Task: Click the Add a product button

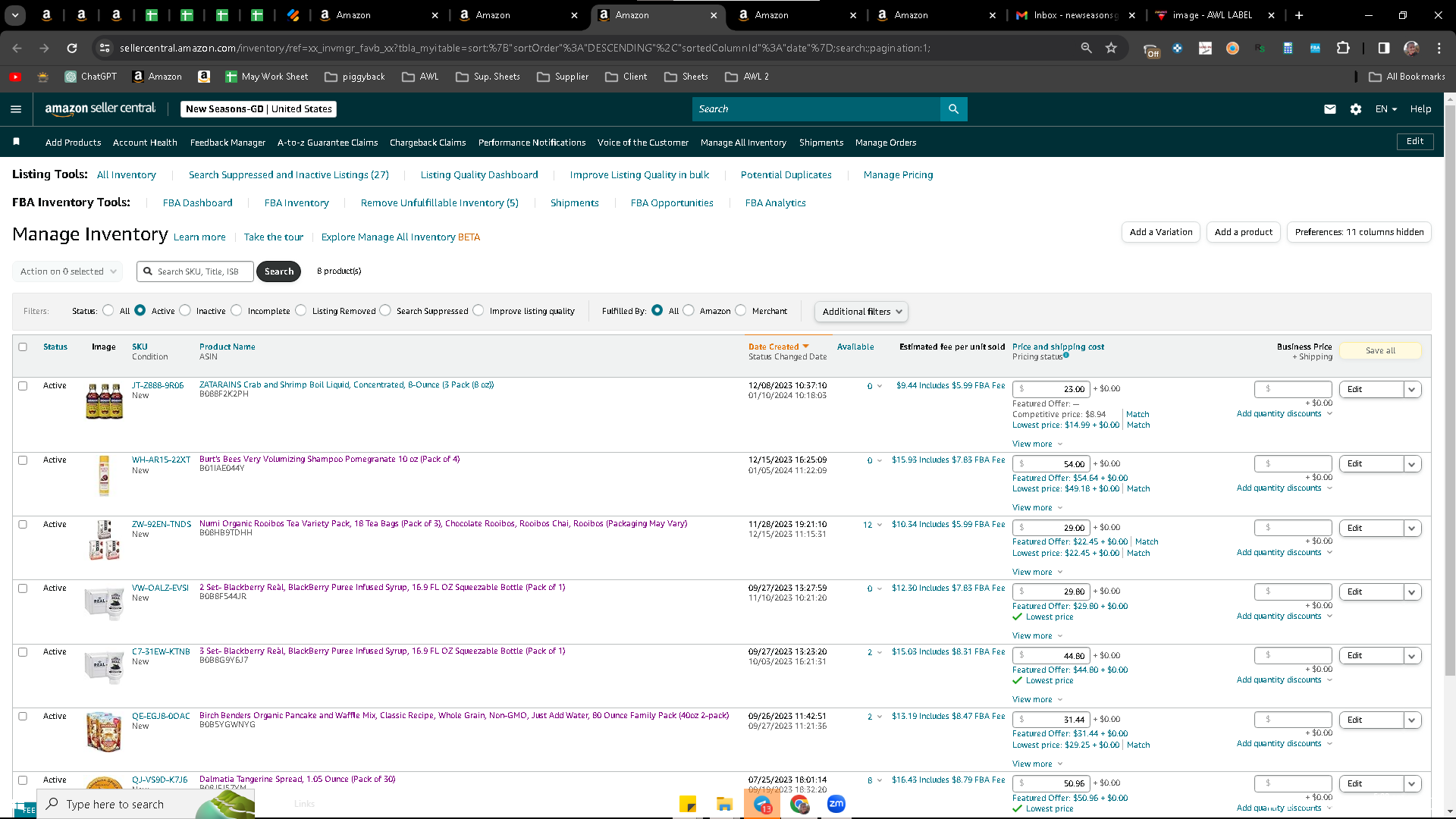Action: click(x=1244, y=232)
